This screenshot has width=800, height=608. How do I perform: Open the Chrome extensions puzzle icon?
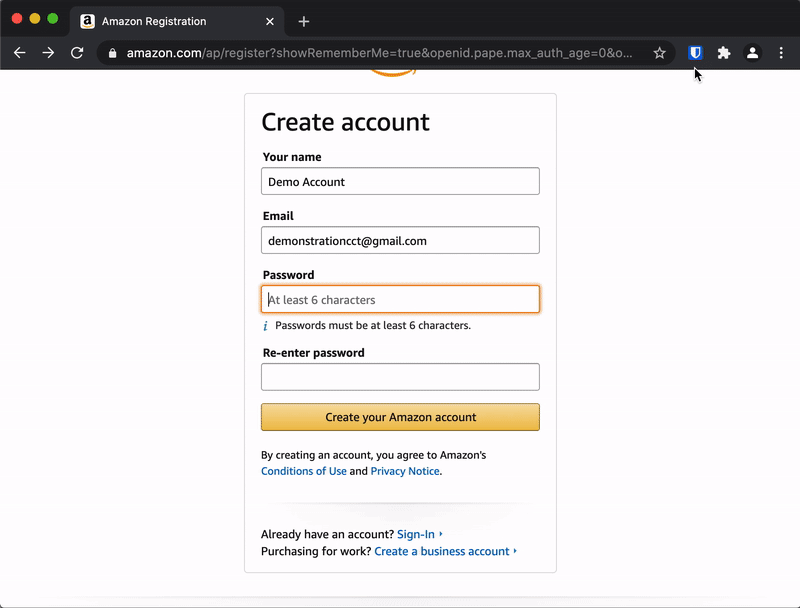723,53
